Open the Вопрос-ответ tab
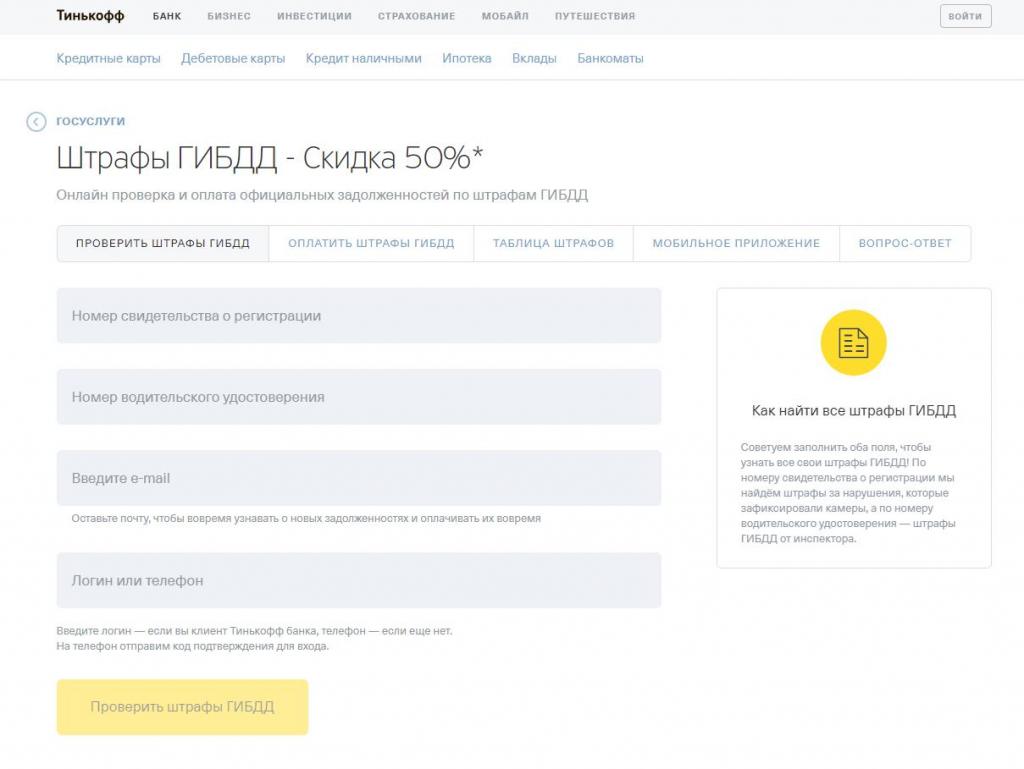This screenshot has height=769, width=1024. 904,243
